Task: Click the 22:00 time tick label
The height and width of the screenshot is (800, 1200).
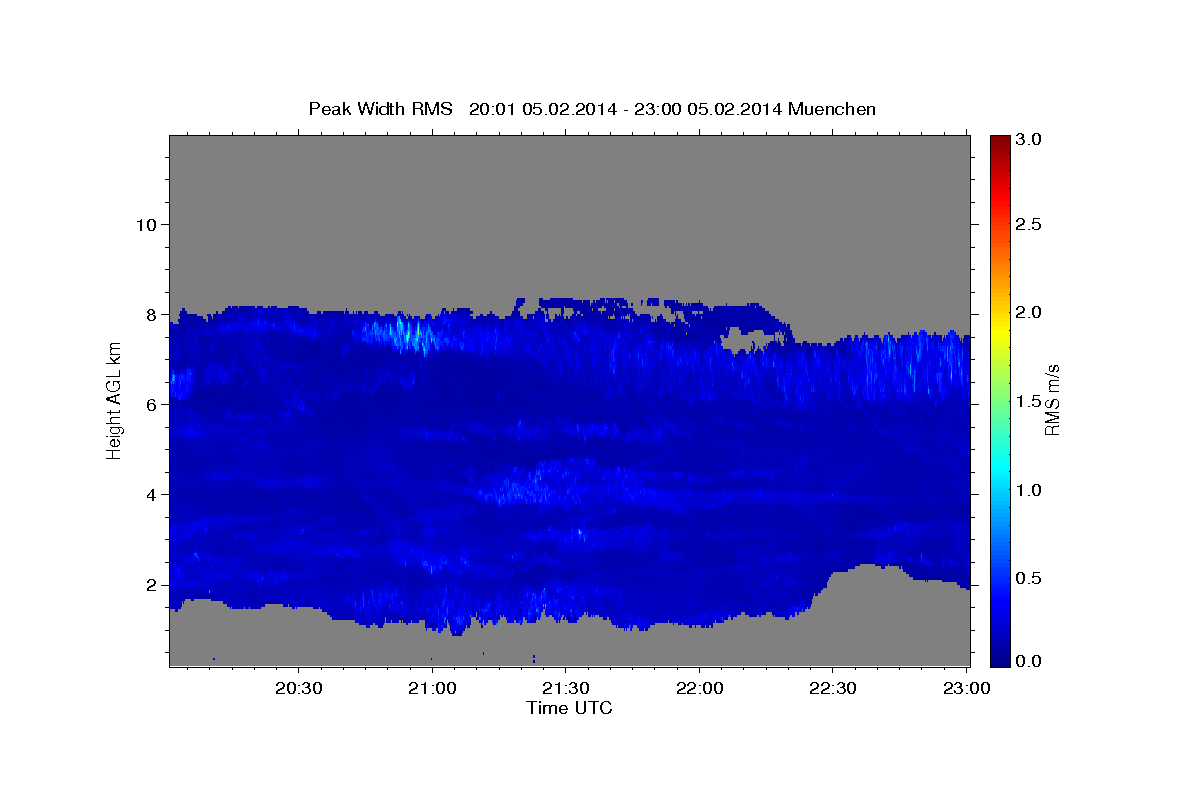Action: coord(700,688)
